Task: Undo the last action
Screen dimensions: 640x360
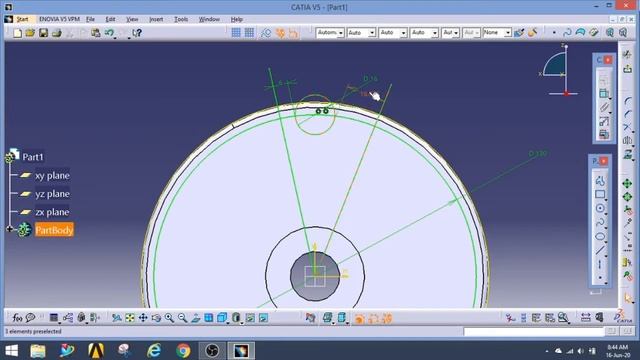Action: [109, 33]
